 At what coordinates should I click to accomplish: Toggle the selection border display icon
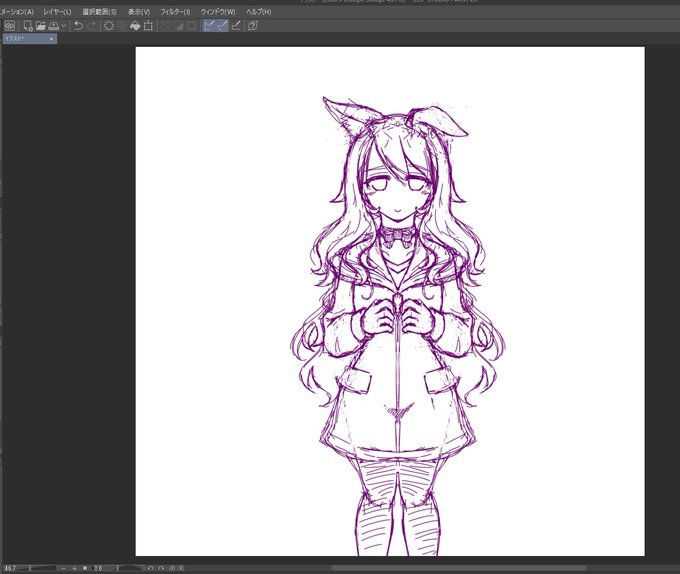tap(192, 26)
